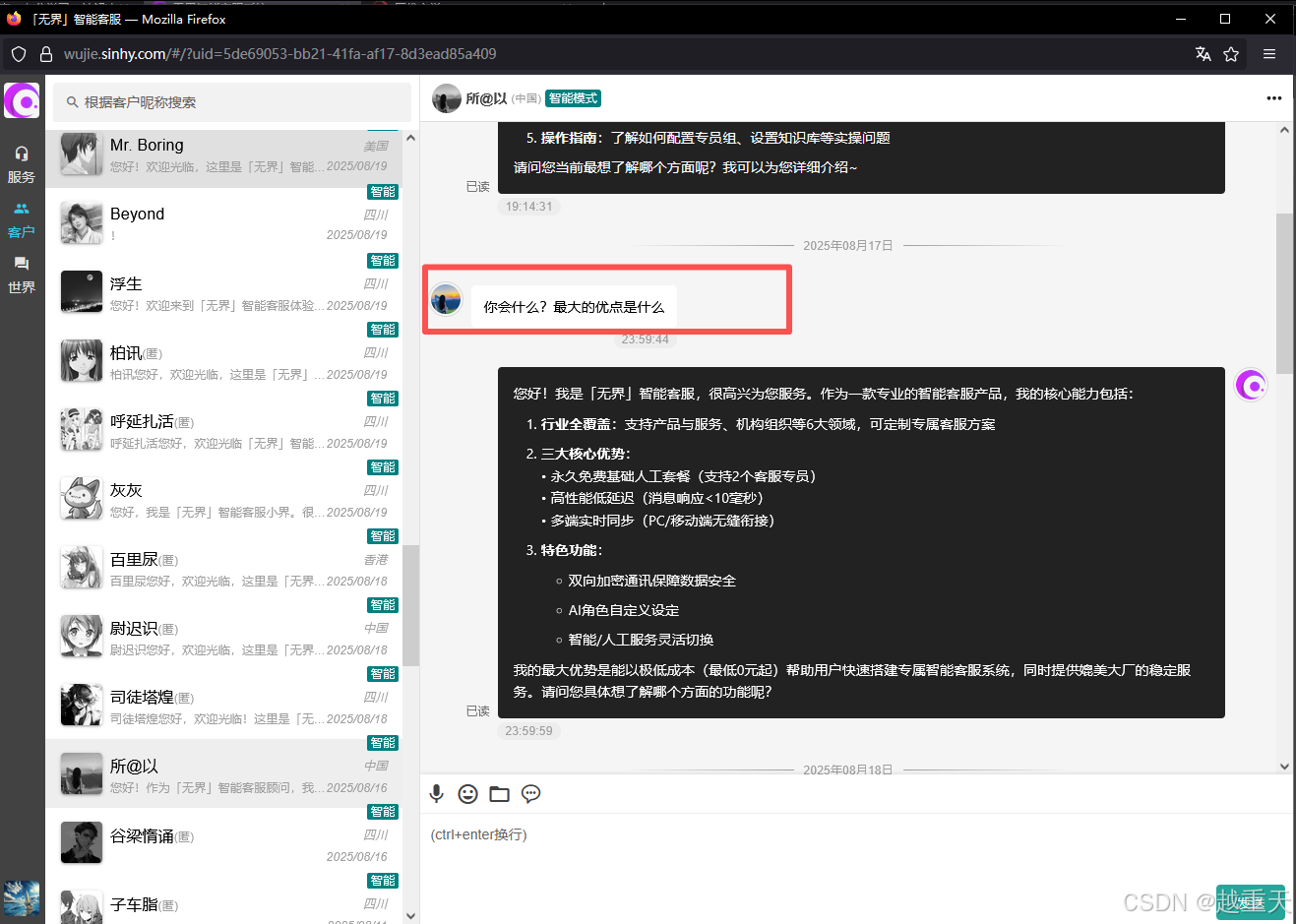
Task: Click the customer nickname search field
Action: [232, 102]
